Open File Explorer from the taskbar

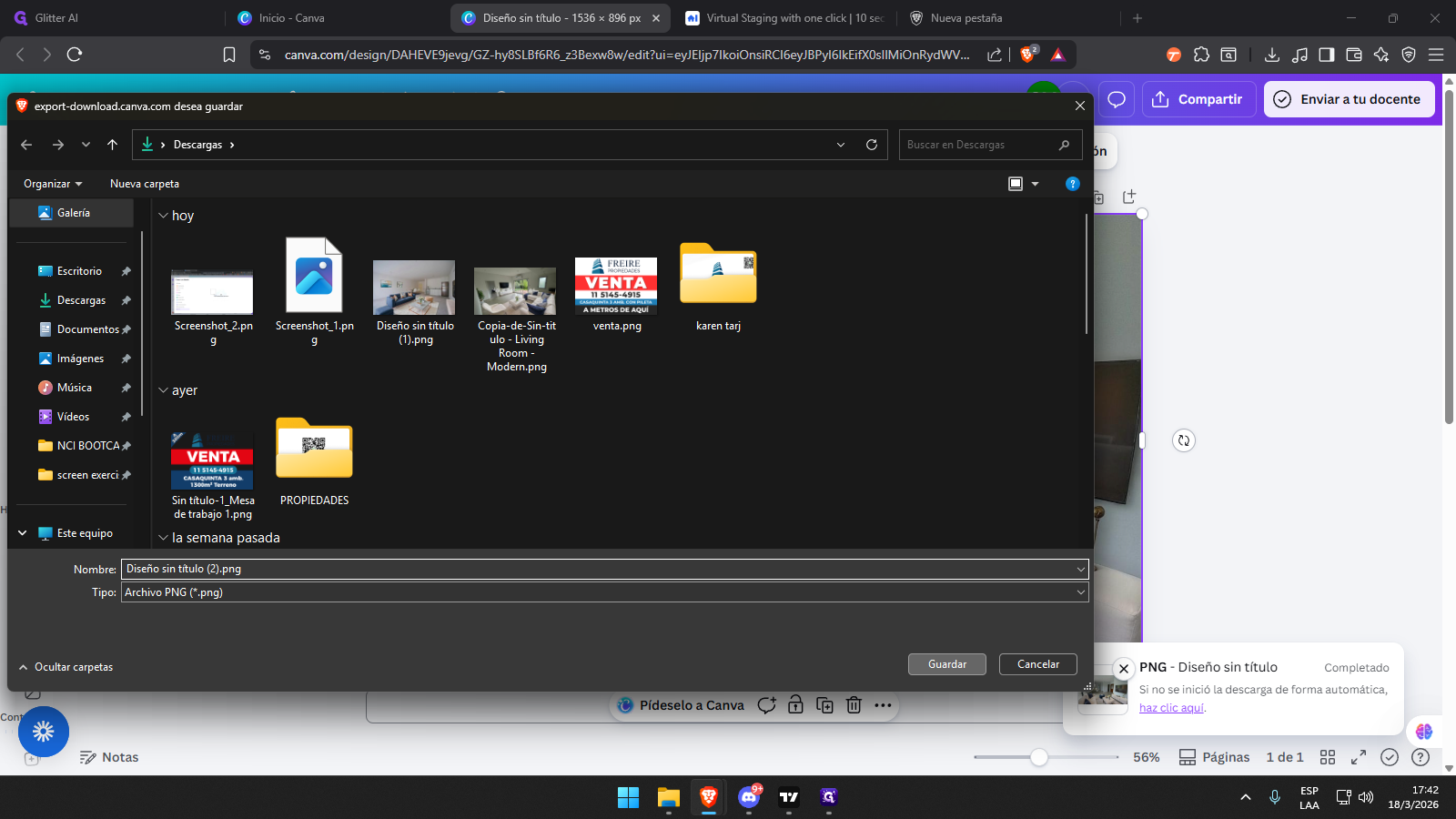tap(669, 797)
